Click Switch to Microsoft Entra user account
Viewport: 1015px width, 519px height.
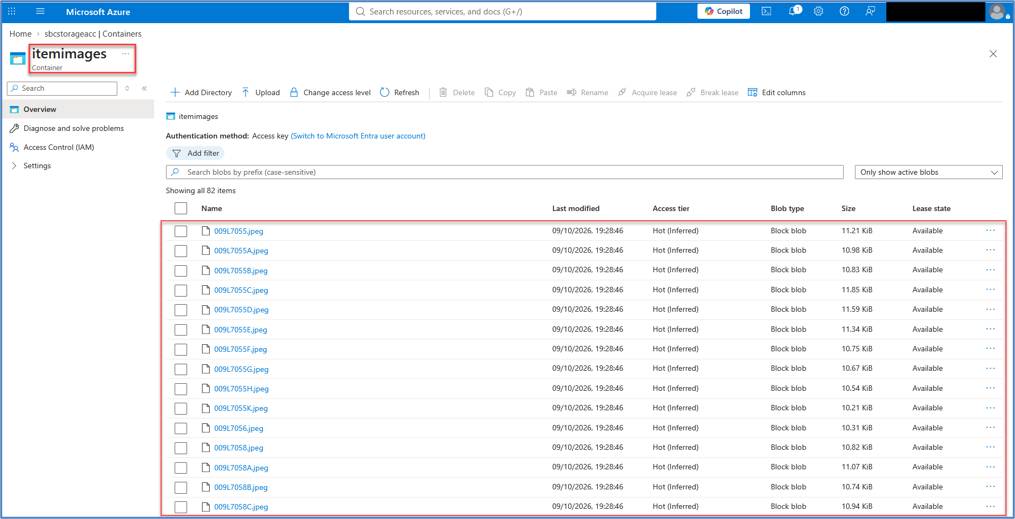click(x=358, y=136)
